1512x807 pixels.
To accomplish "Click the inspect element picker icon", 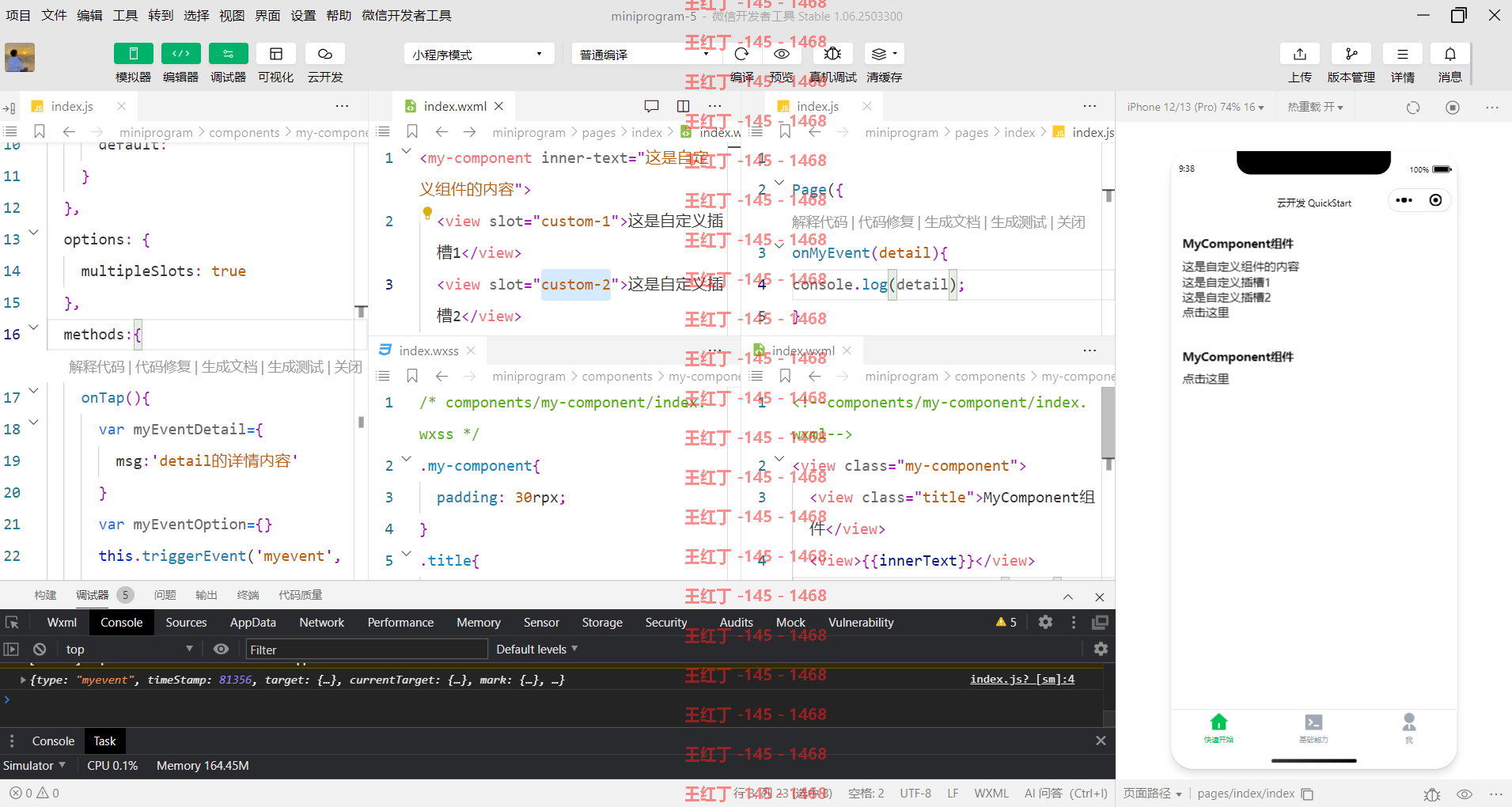I will point(12,623).
